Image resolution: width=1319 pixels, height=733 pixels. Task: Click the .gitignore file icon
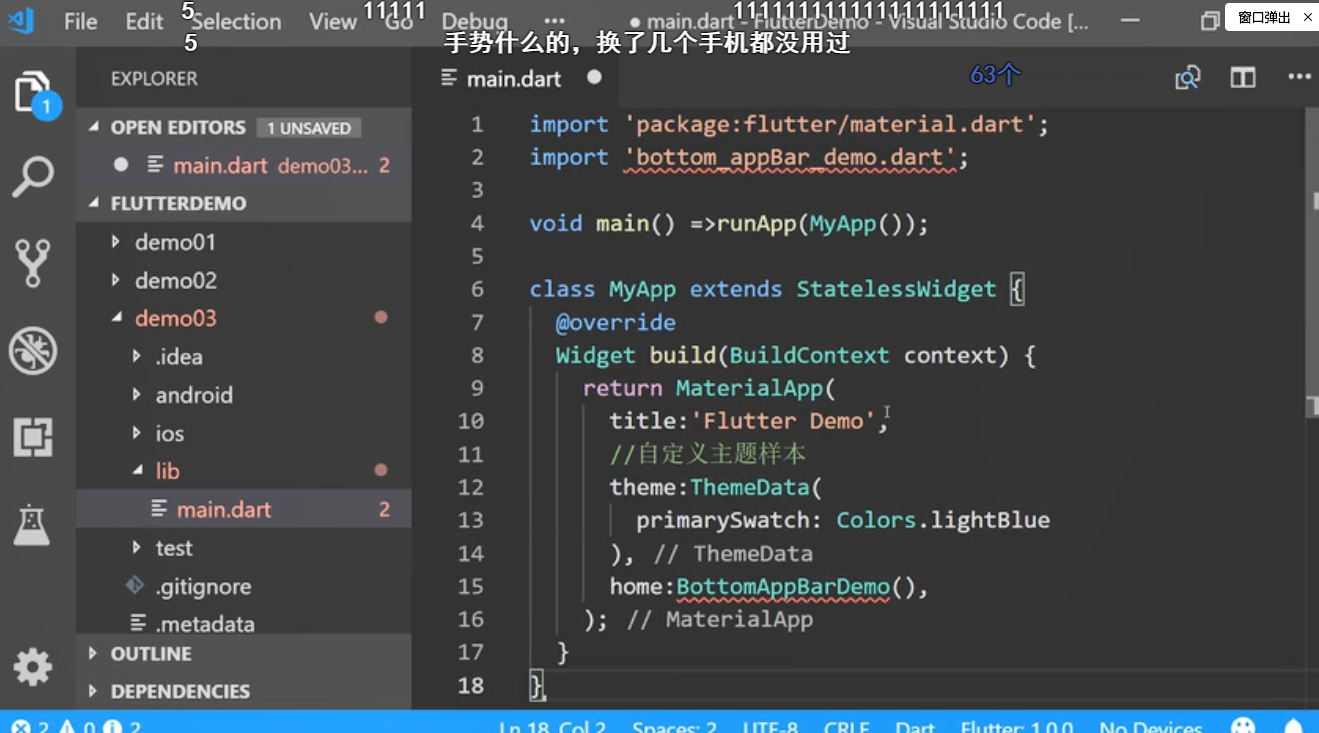[x=135, y=586]
